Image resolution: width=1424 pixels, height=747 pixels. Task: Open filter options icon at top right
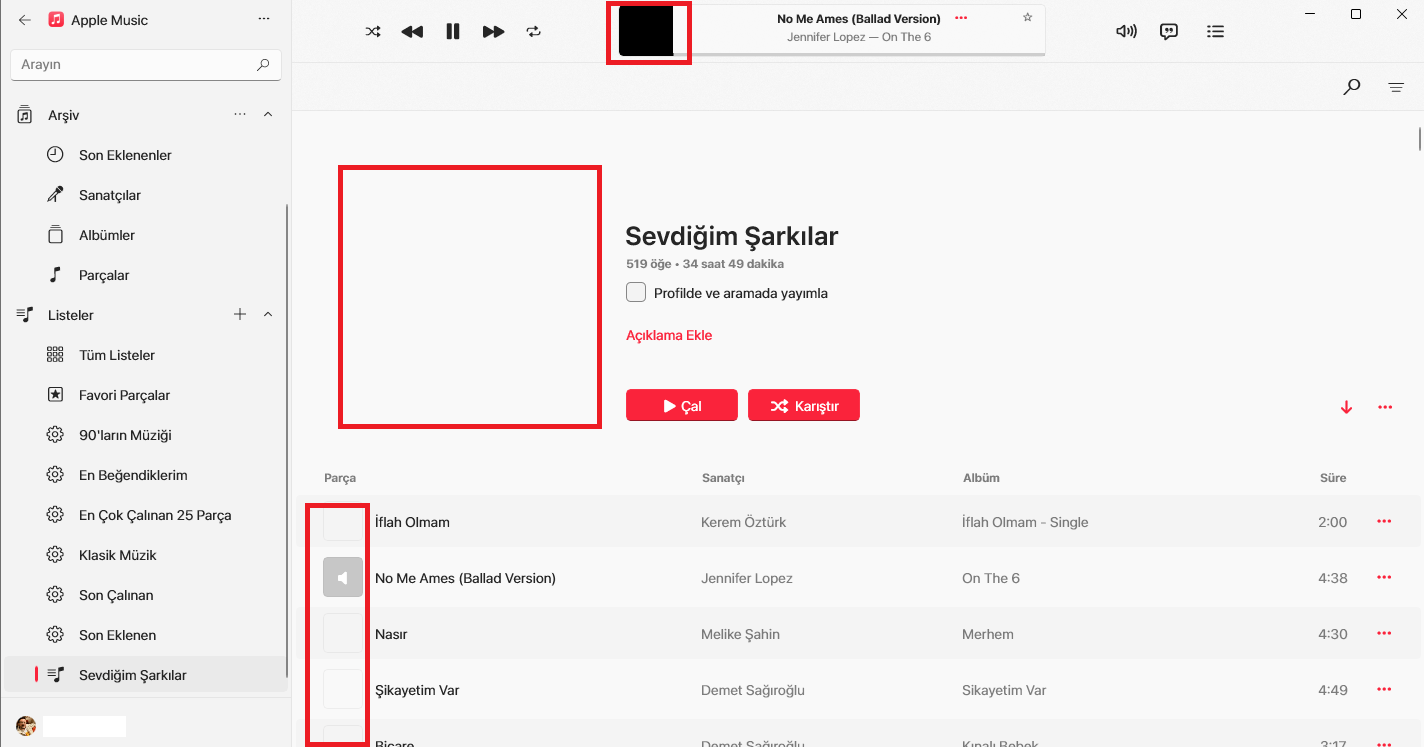1396,87
